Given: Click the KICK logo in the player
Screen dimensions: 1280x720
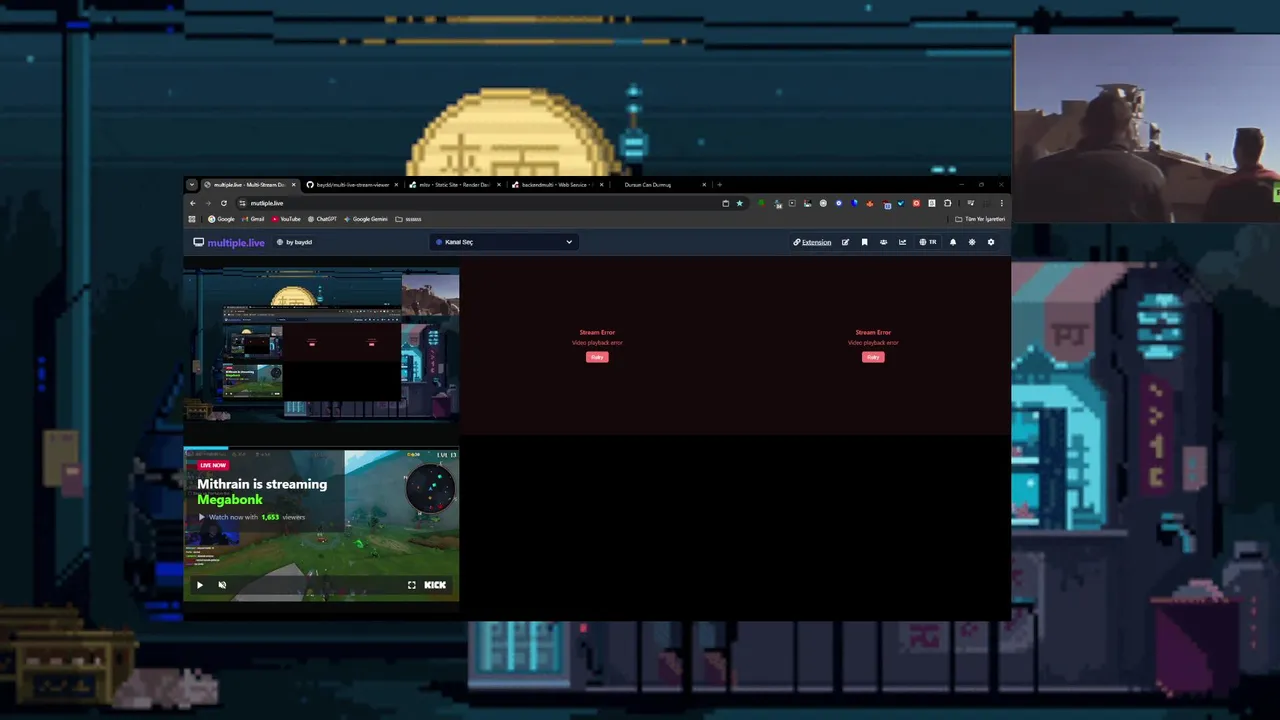Looking at the screenshot, I should click(x=435, y=585).
